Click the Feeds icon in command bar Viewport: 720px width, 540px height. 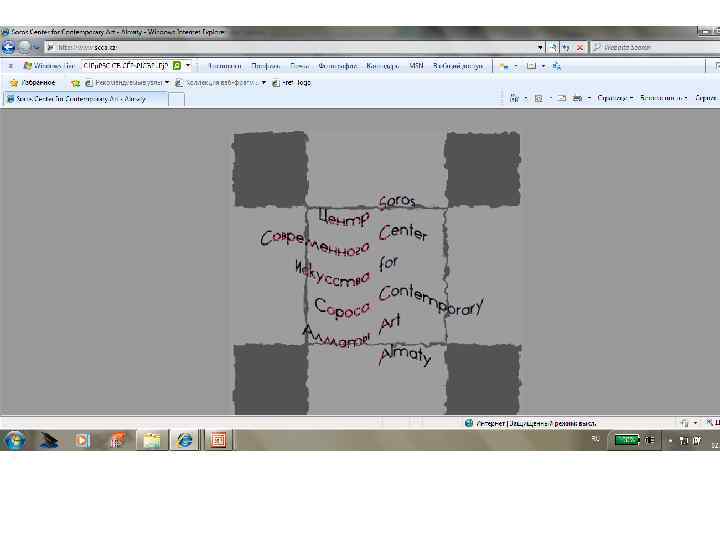pos(539,98)
